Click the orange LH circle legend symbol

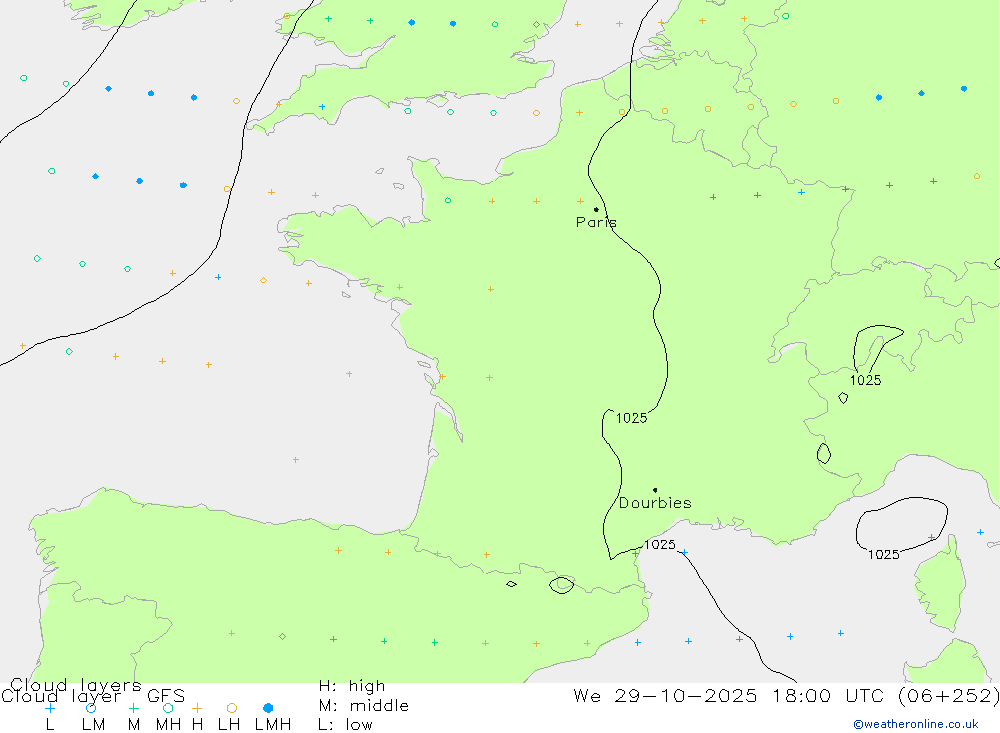232,708
